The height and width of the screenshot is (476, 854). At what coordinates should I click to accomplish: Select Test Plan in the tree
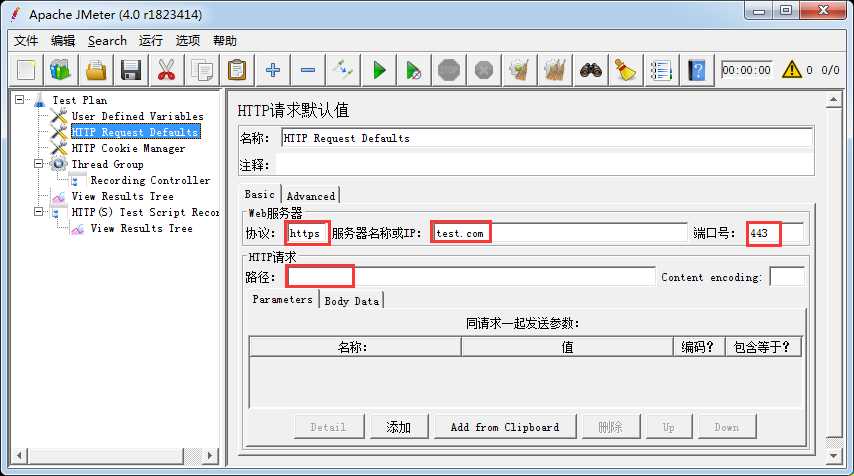pos(80,100)
